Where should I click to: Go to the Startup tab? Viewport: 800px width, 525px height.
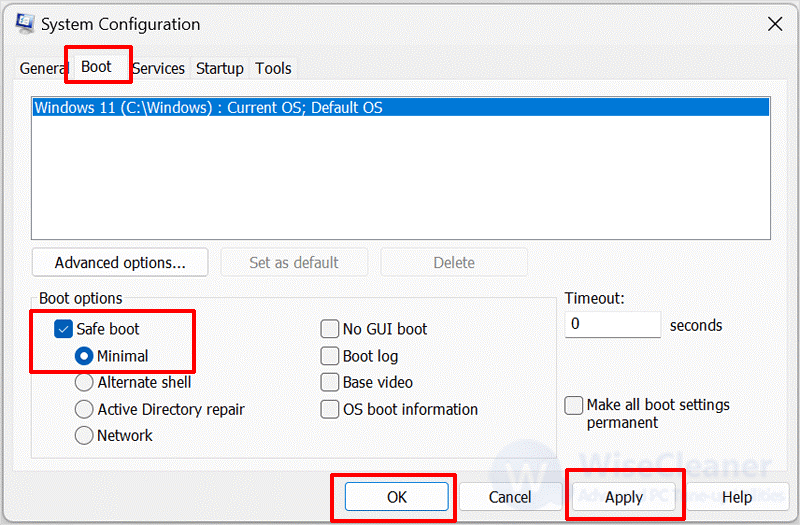coord(220,68)
